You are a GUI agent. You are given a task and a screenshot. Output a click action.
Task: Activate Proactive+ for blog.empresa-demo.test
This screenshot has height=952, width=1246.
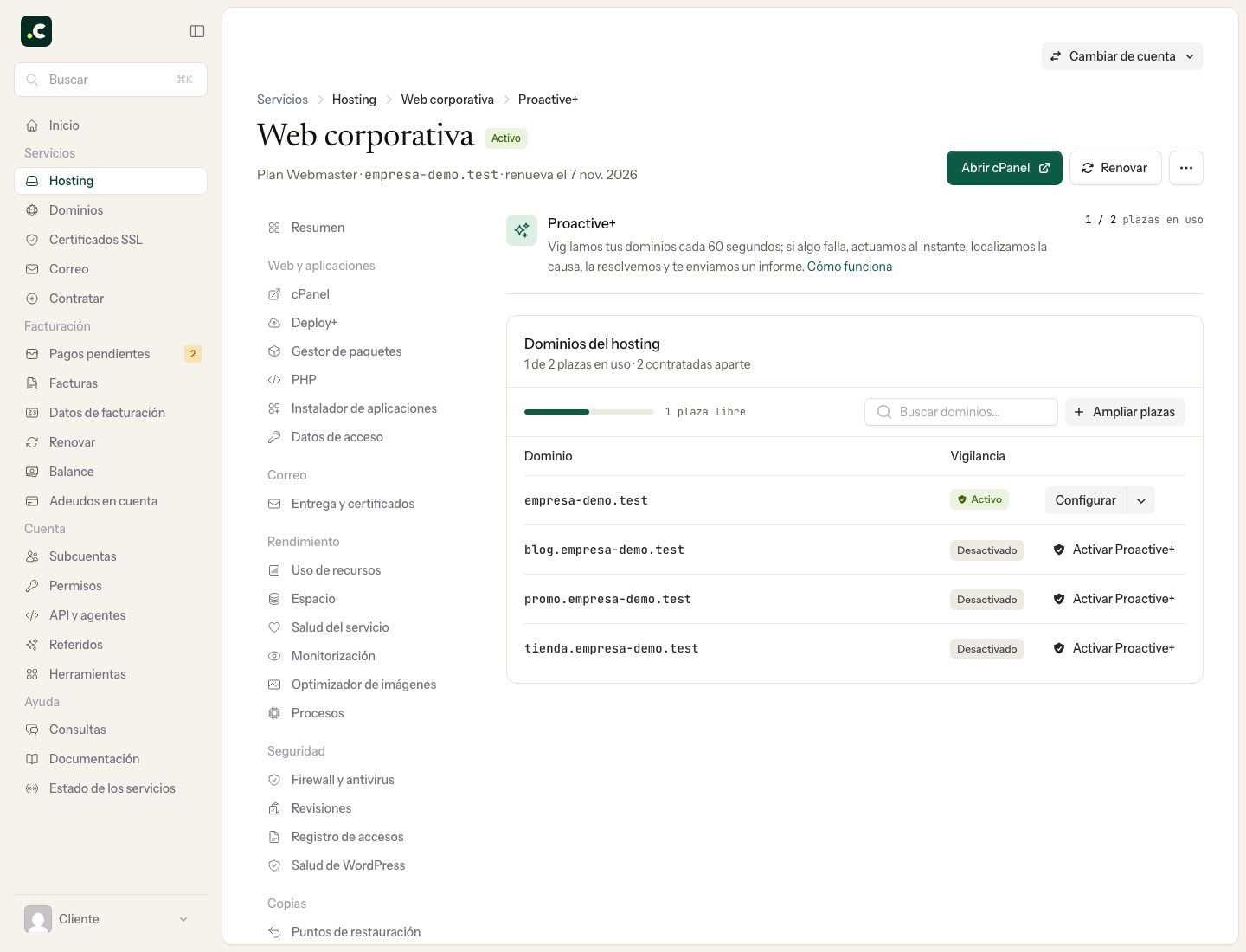coord(1114,550)
